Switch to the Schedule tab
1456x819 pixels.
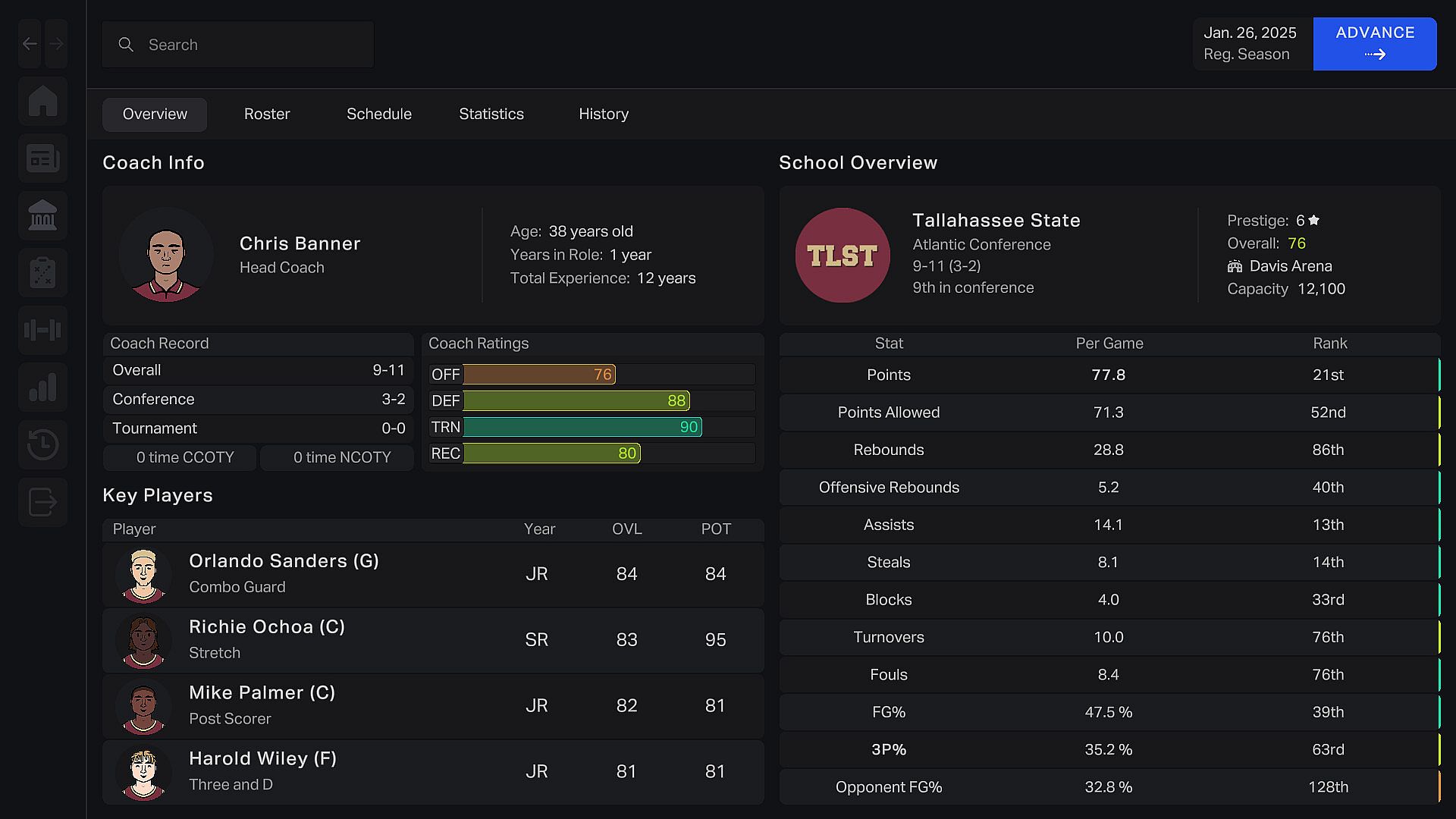click(379, 115)
